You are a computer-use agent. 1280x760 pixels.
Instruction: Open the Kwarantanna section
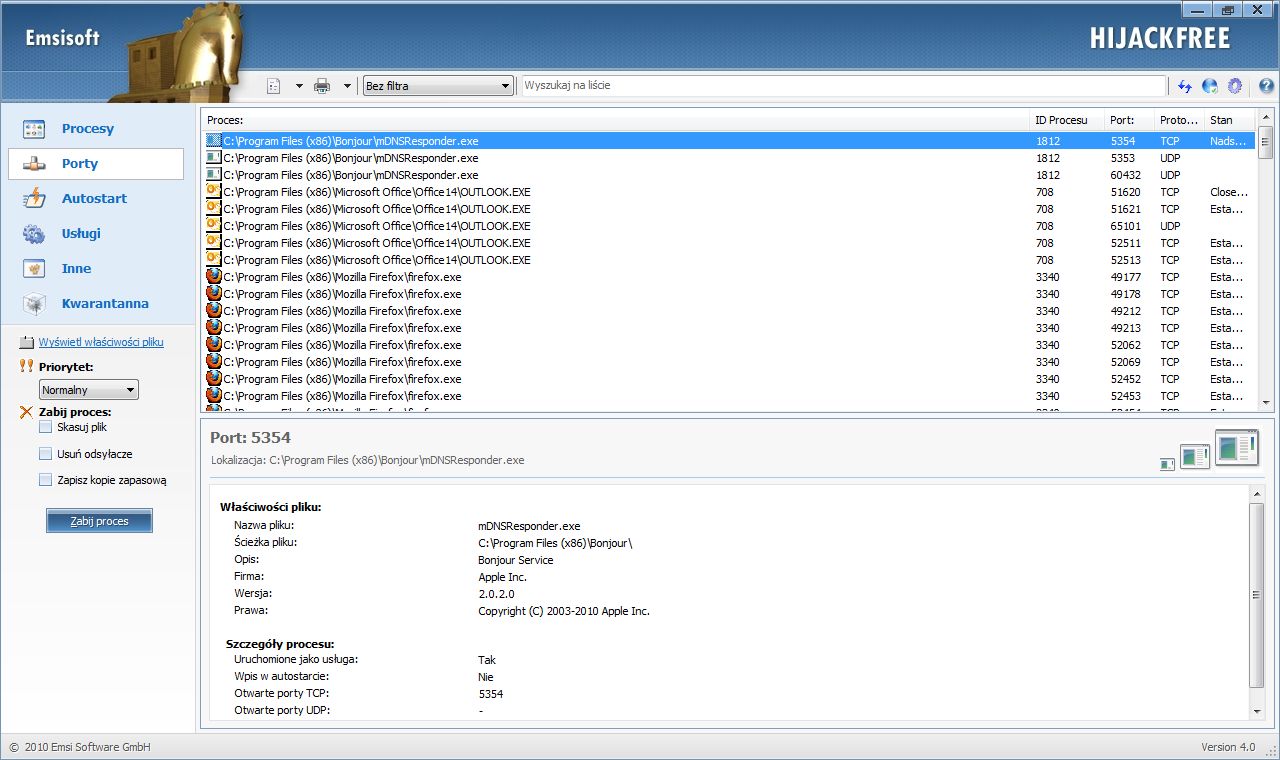pos(96,303)
